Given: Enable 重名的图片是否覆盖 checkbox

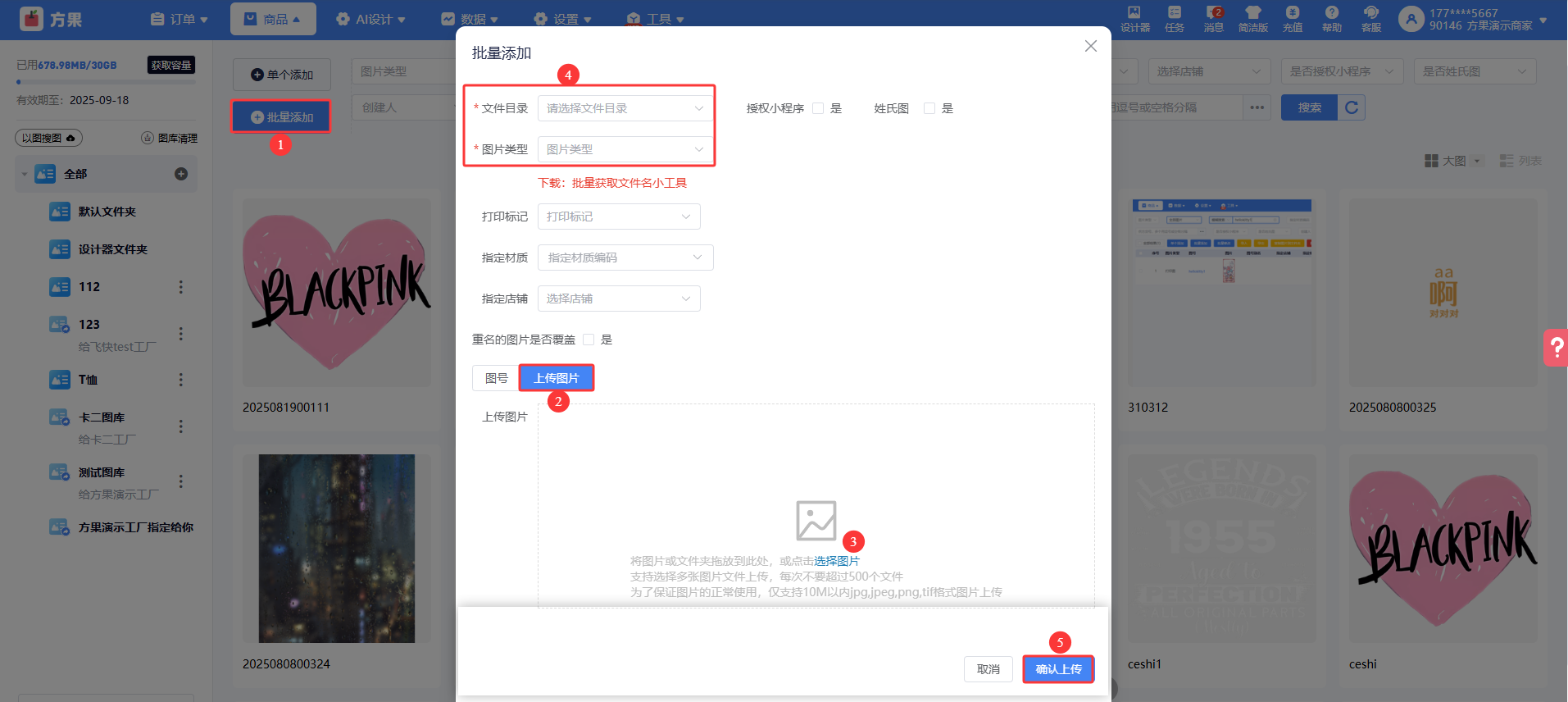Looking at the screenshot, I should (589, 340).
